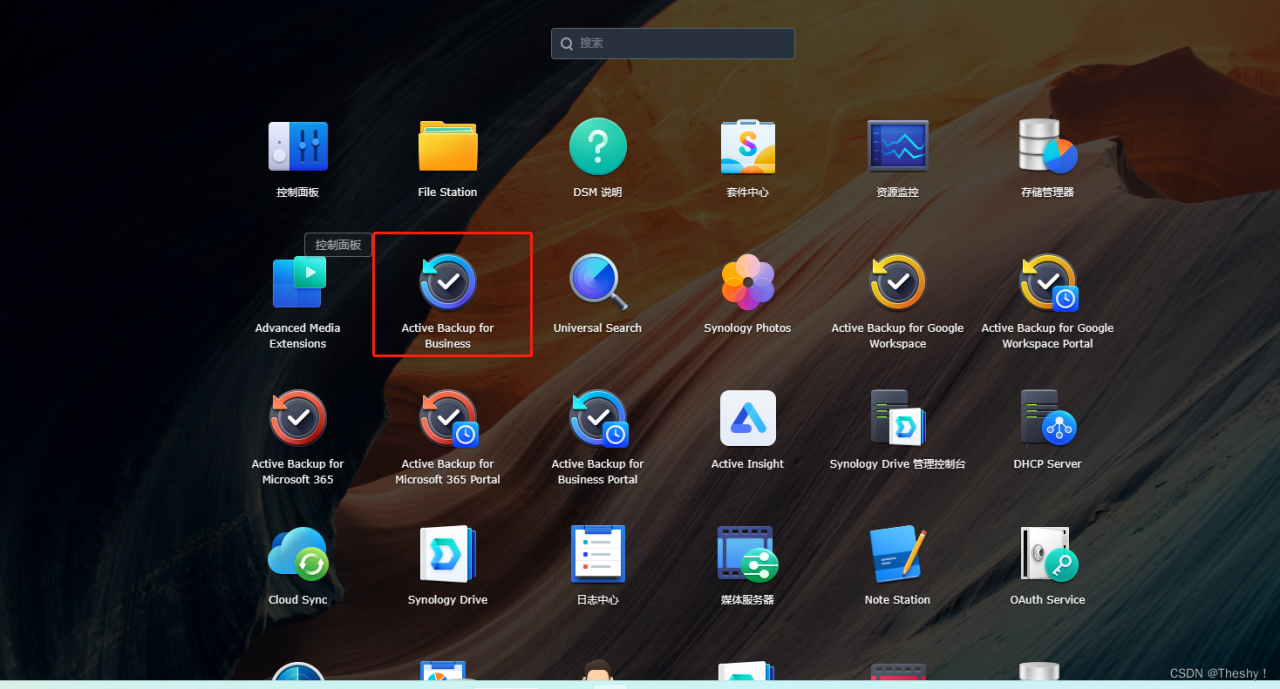
Task: Launch Active Backup for Google Workspace
Action: coord(897,281)
